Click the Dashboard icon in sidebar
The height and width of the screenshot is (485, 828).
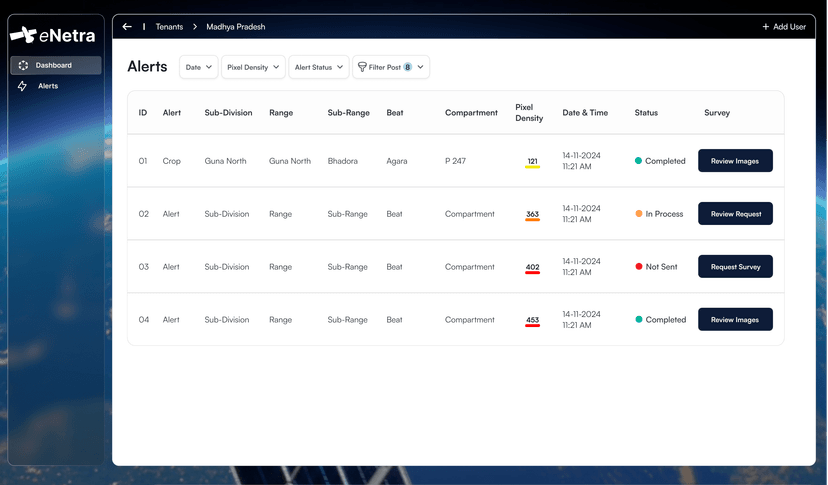(23, 66)
